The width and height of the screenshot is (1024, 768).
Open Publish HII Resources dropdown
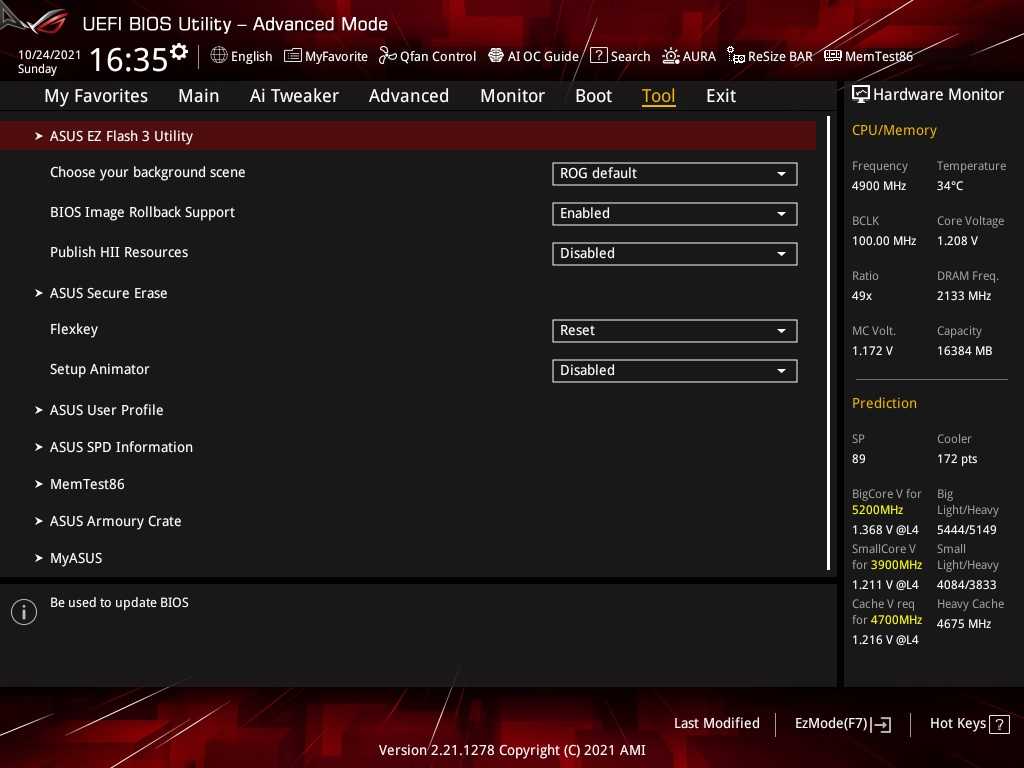[674, 254]
